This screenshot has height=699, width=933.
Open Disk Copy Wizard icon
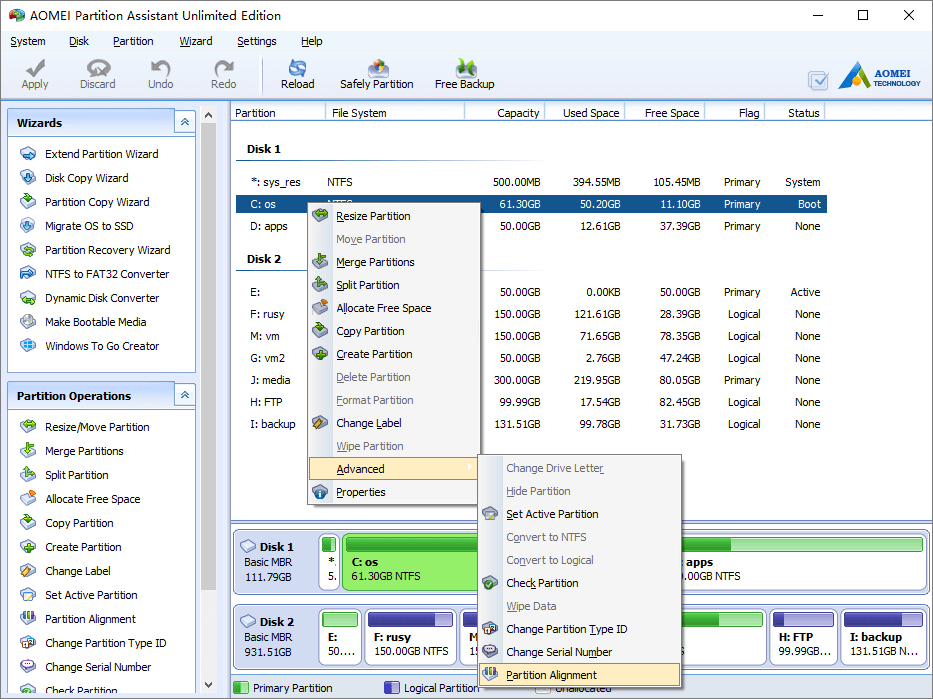tap(28, 178)
